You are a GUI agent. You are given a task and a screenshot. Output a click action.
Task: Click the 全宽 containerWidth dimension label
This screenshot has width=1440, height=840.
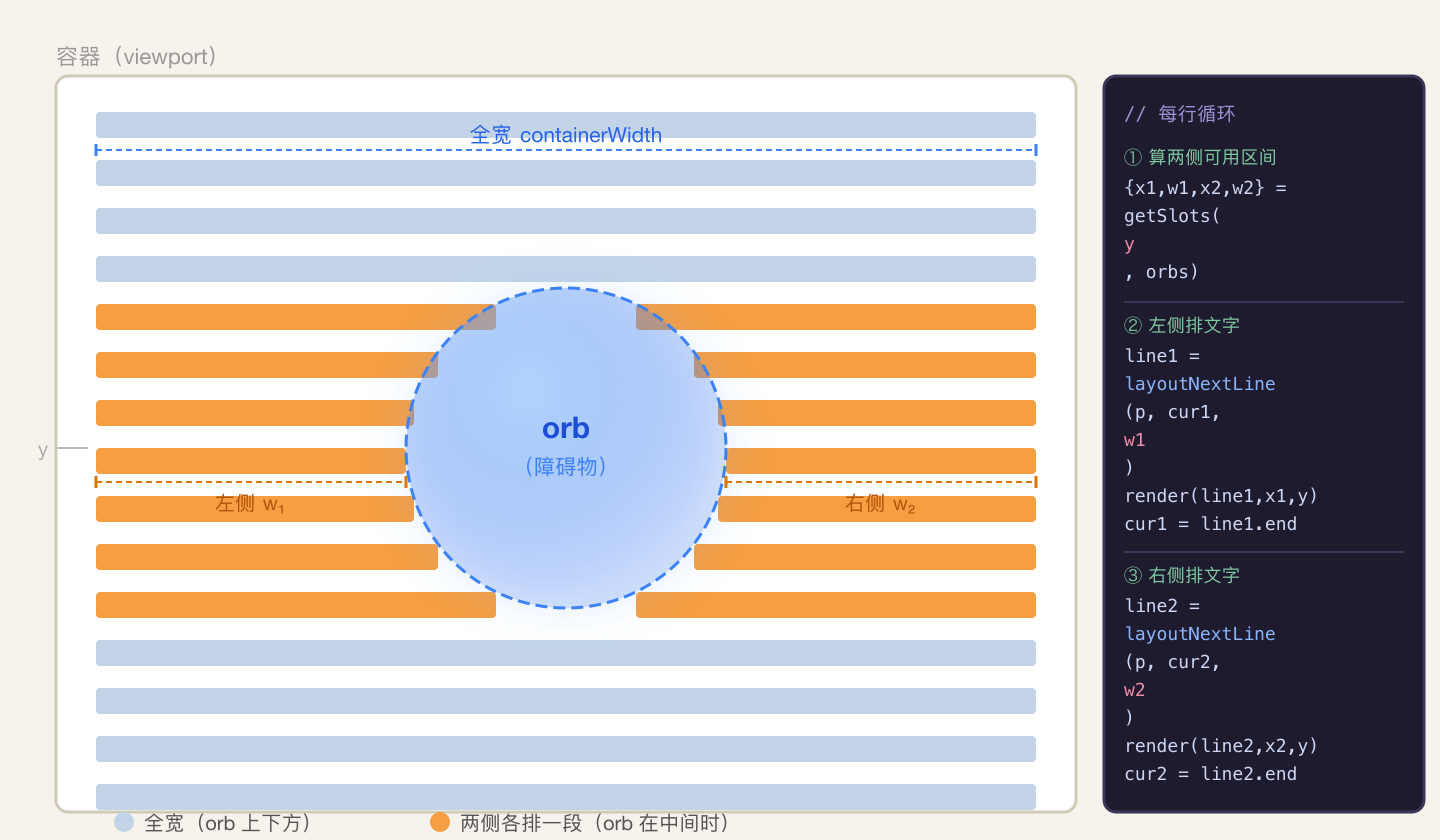click(566, 135)
